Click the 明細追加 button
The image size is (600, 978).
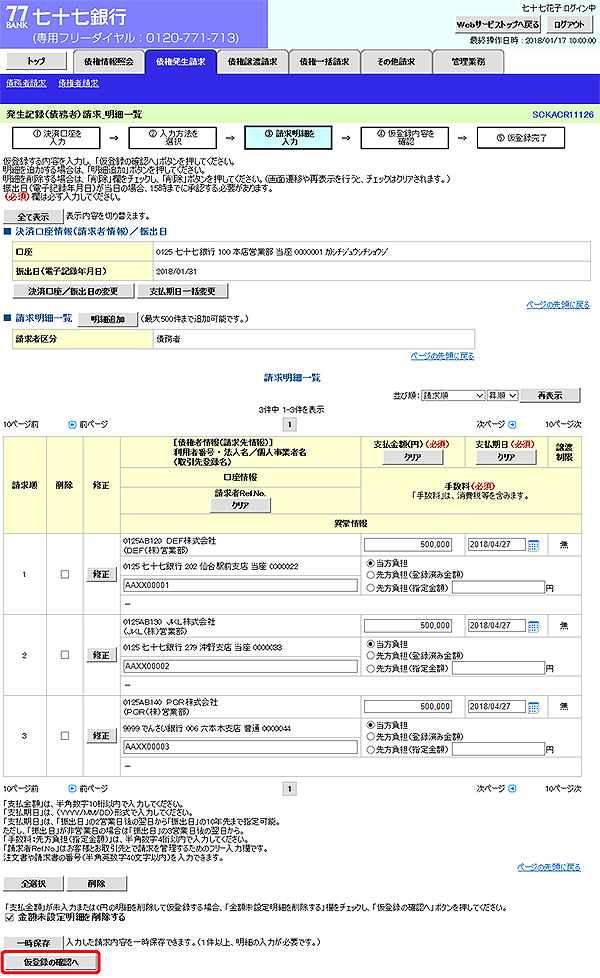click(x=108, y=319)
